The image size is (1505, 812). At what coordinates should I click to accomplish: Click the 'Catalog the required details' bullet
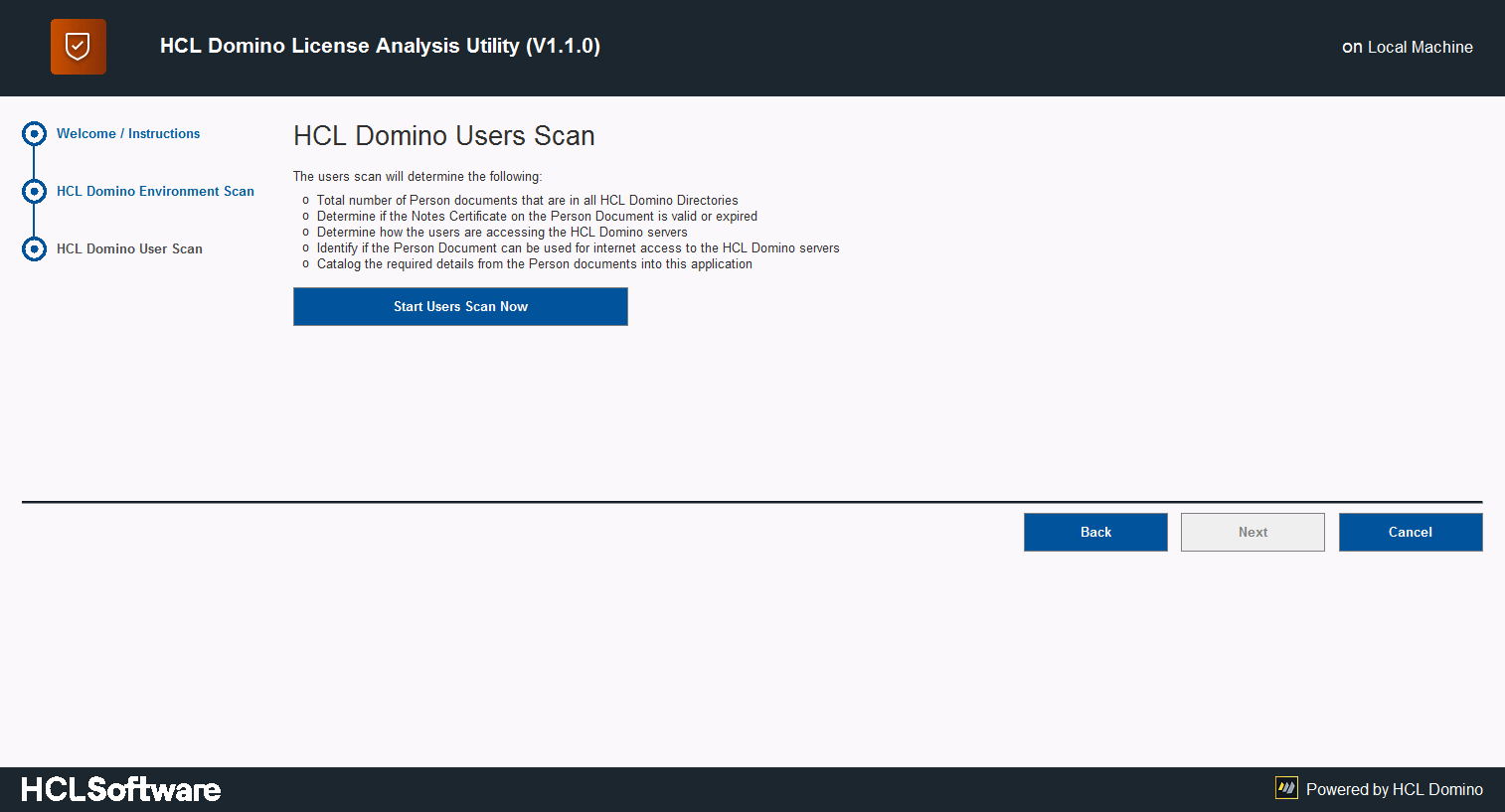click(x=534, y=263)
